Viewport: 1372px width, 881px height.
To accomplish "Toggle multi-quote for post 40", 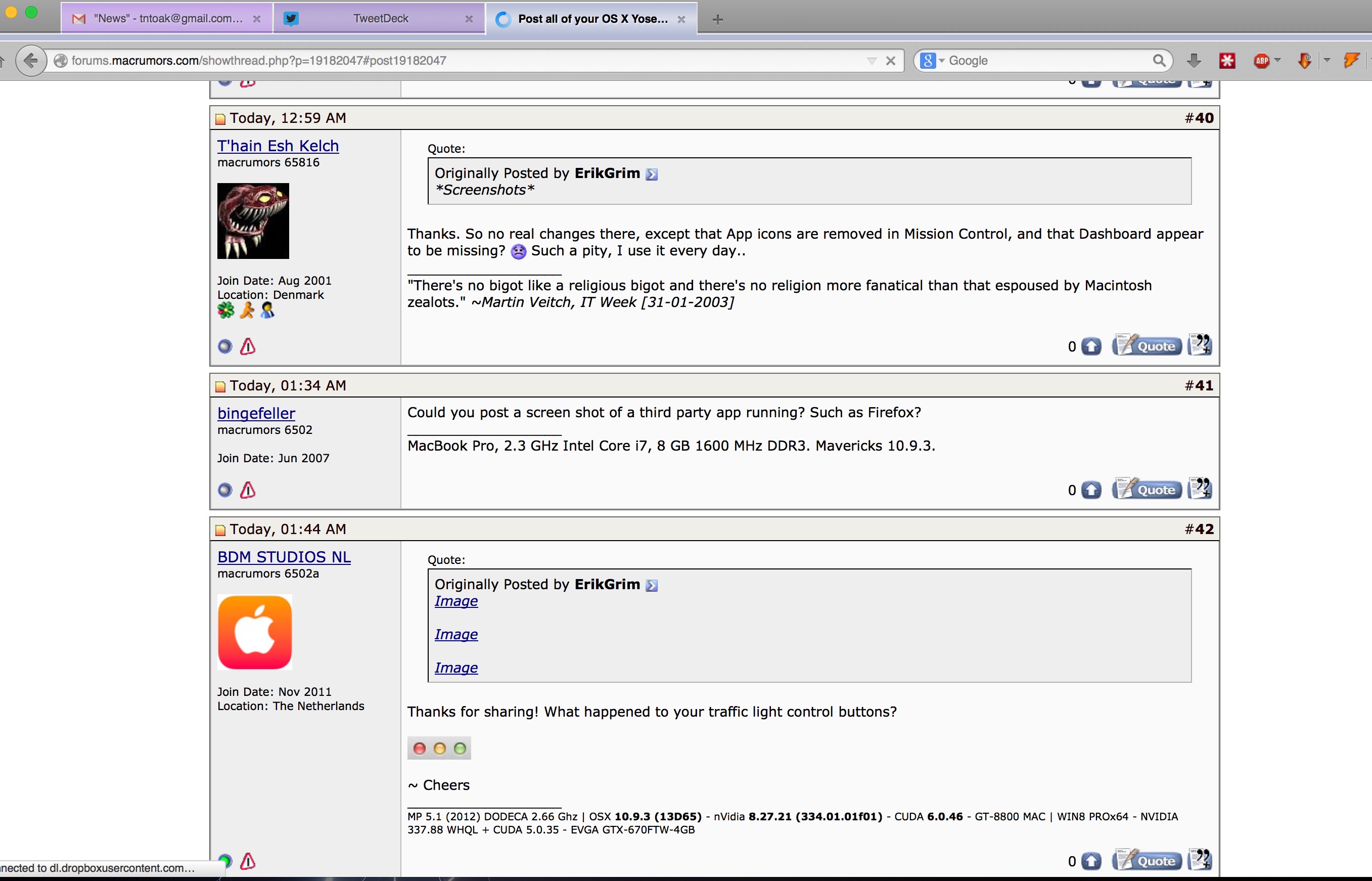I will pos(1200,344).
